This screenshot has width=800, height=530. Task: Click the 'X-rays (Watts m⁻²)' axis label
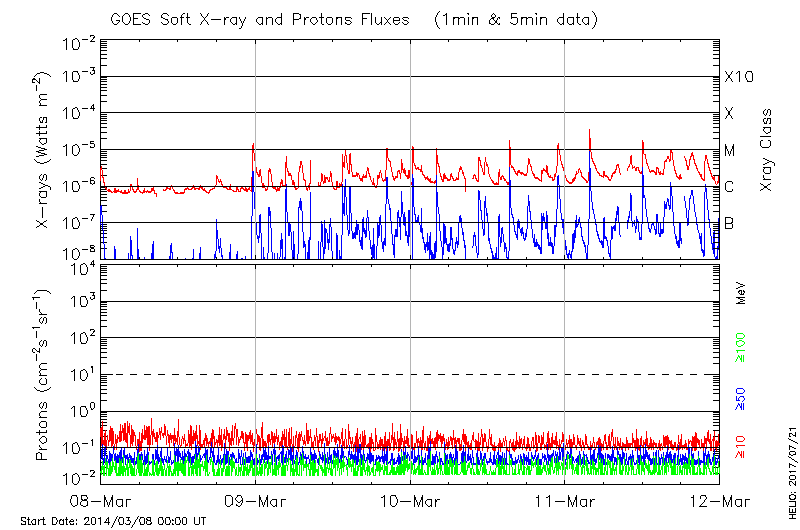click(44, 150)
